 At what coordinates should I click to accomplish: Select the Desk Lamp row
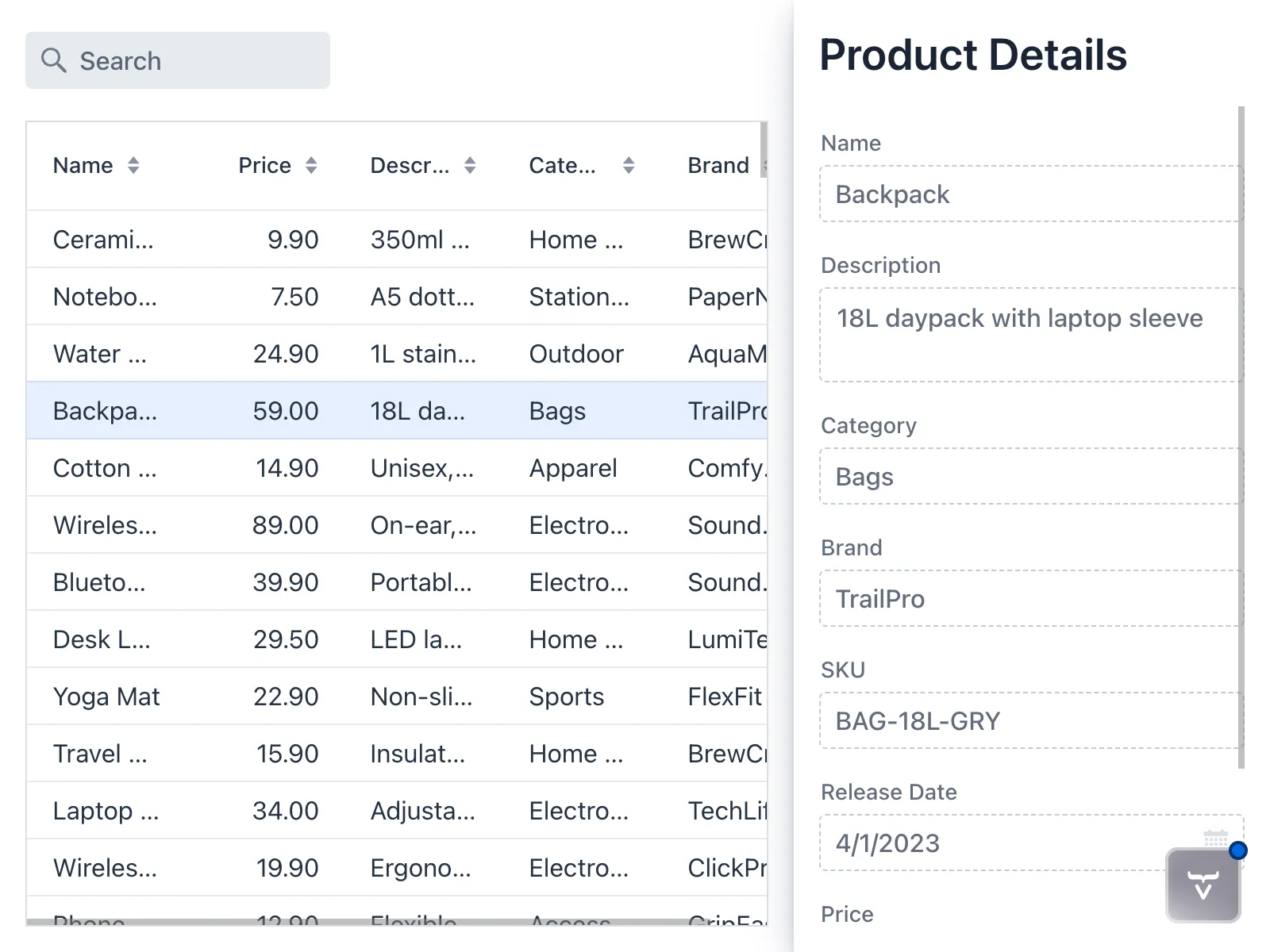click(317, 639)
